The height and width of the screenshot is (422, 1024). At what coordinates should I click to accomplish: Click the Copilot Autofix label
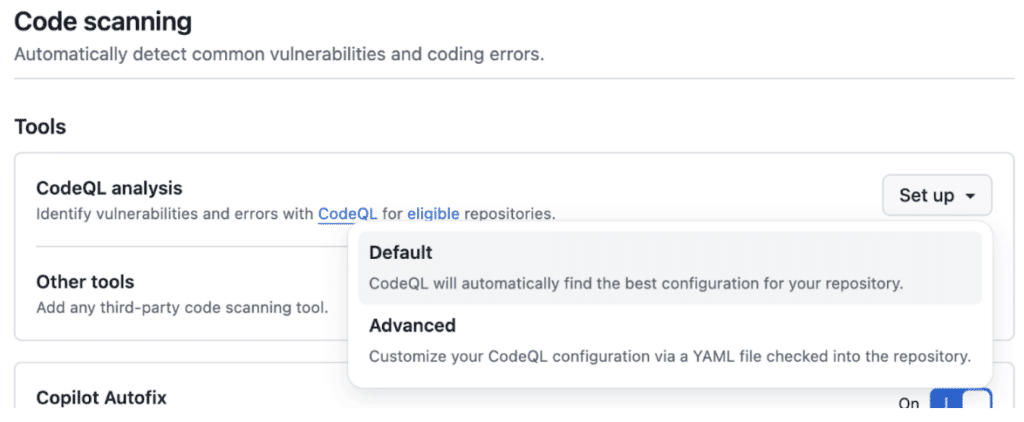coord(101,398)
